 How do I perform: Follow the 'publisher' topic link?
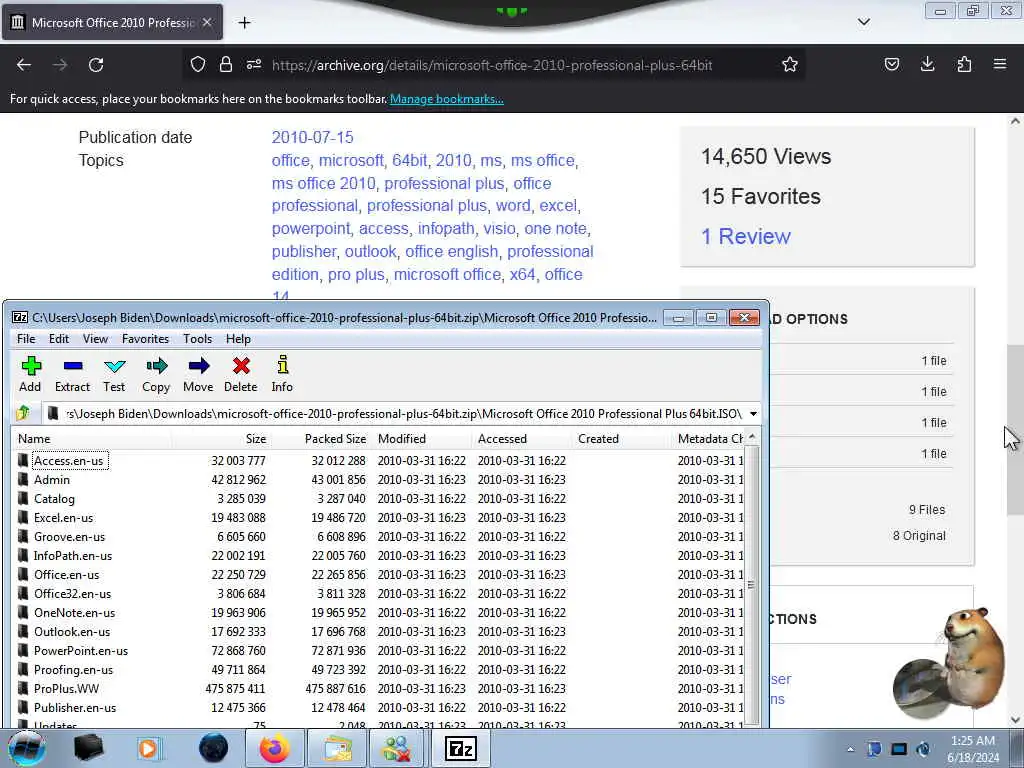304,251
